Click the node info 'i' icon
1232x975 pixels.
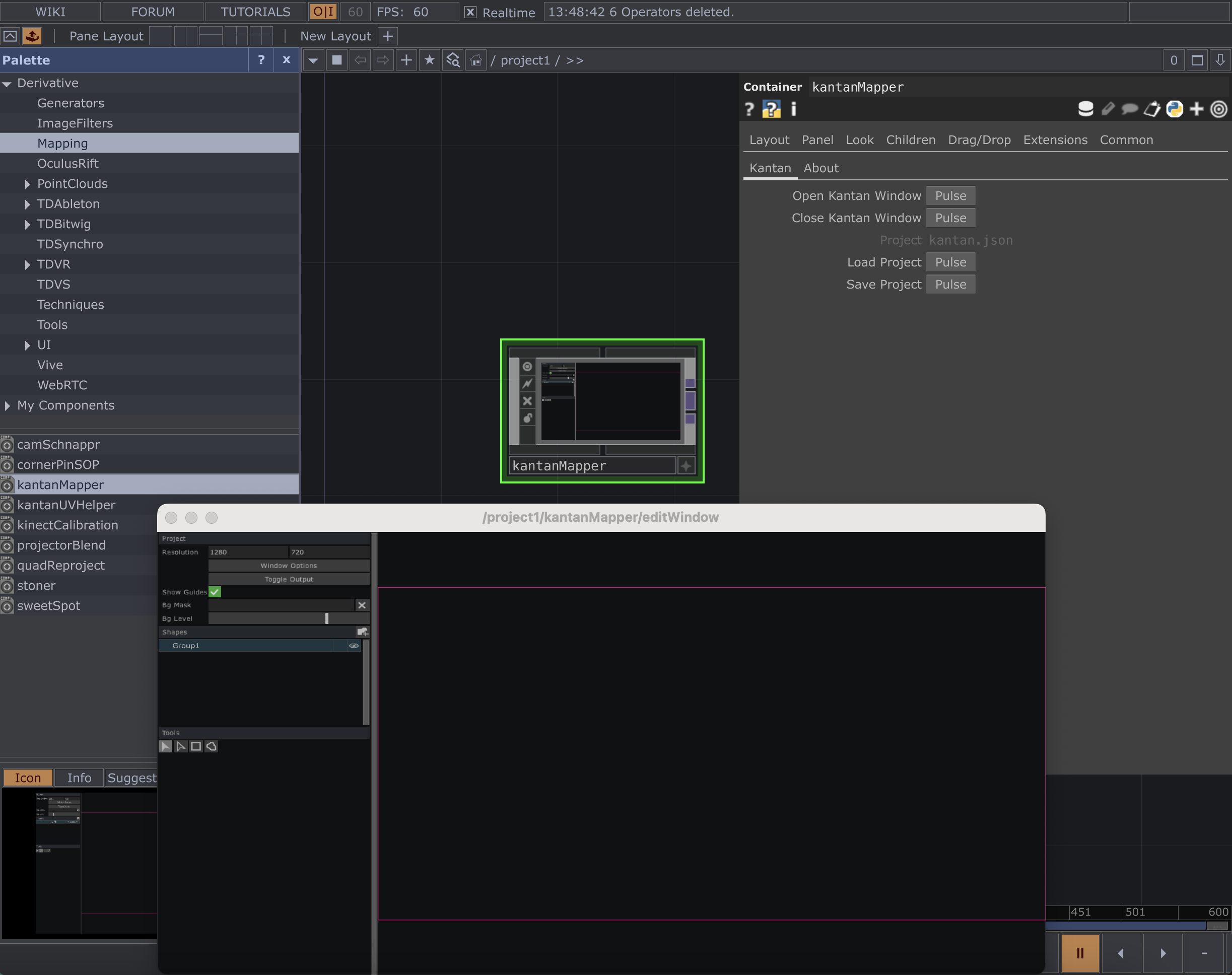794,109
